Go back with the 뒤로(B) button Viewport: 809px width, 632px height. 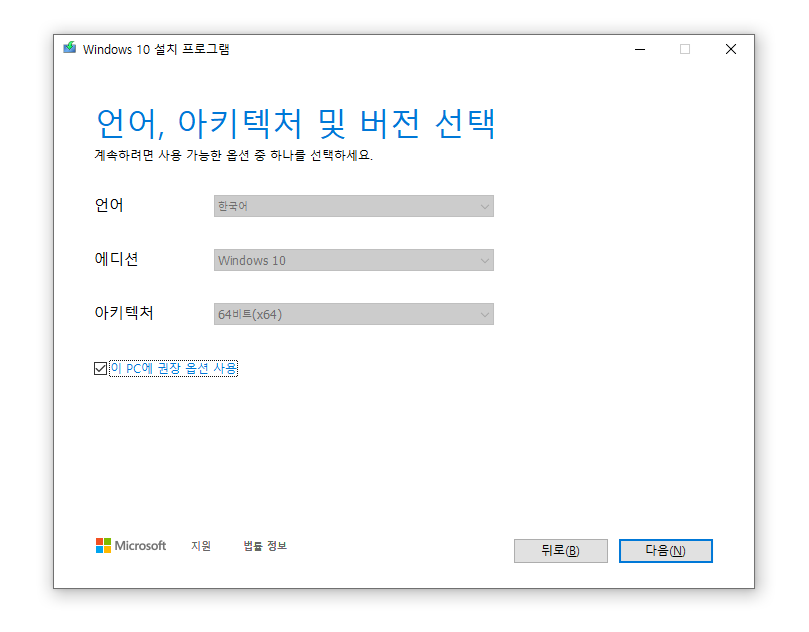pyautogui.click(x=561, y=551)
